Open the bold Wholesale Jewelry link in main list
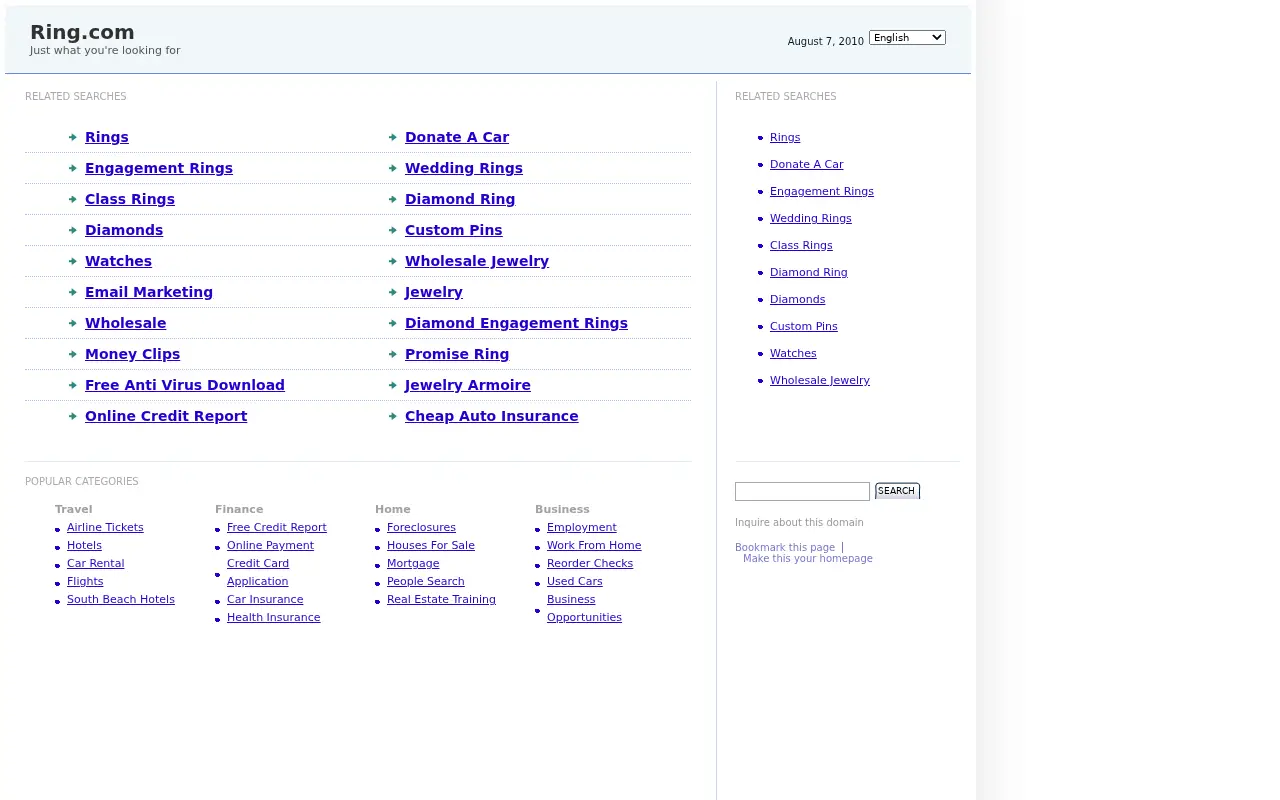This screenshot has width=1280, height=800. (477, 261)
